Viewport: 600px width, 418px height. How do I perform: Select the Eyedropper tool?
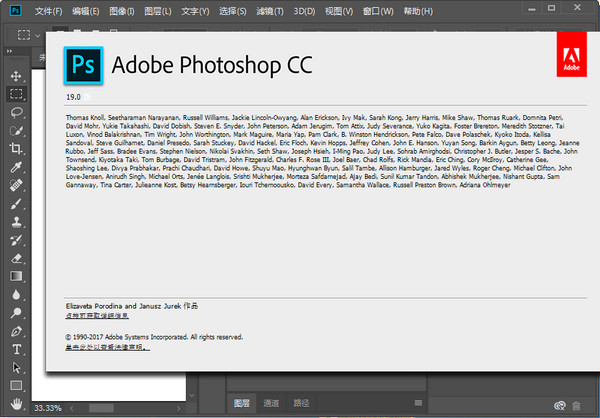pyautogui.click(x=16, y=167)
